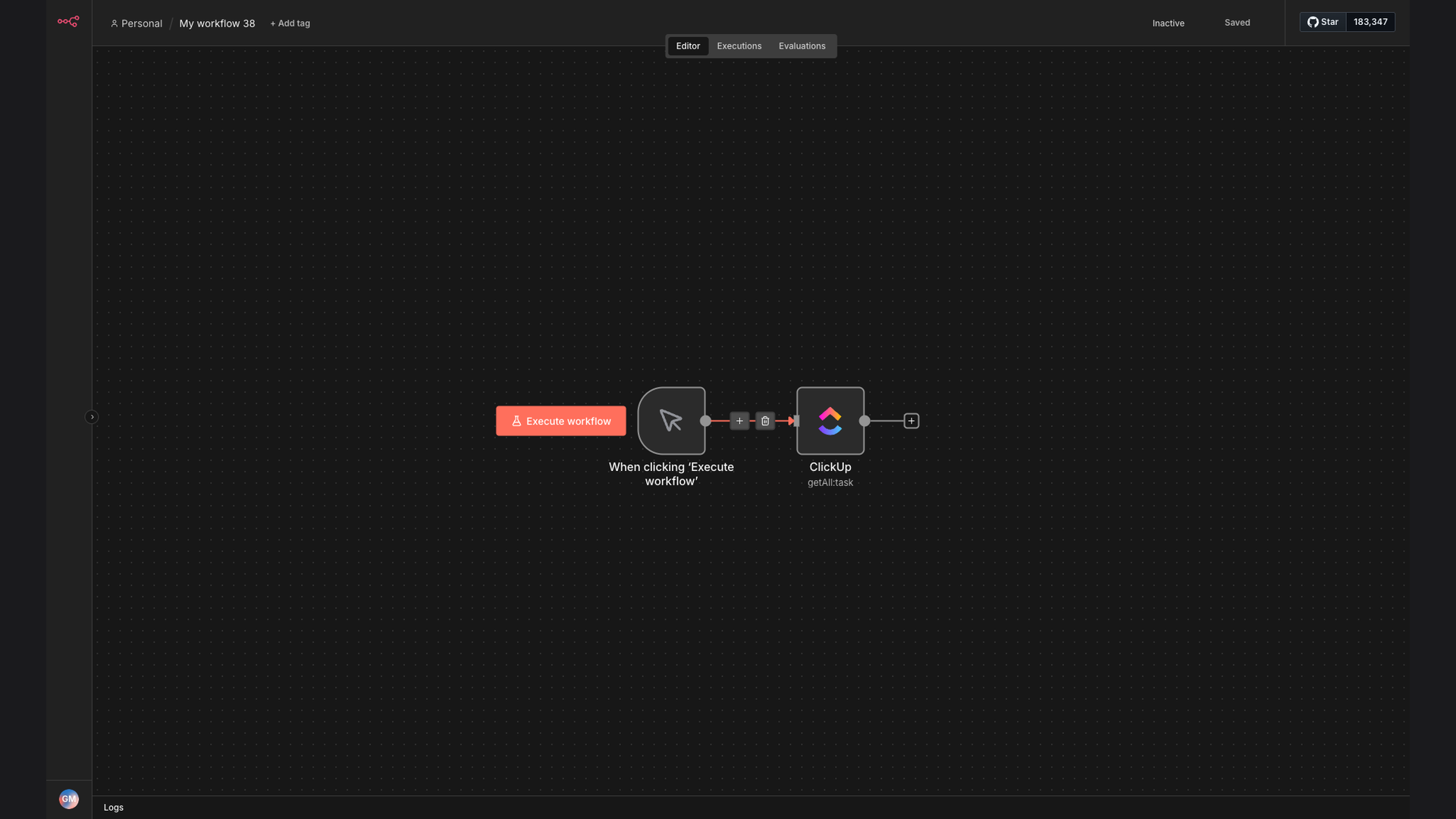
Task: Add a tag to the workflow
Action: [290, 24]
